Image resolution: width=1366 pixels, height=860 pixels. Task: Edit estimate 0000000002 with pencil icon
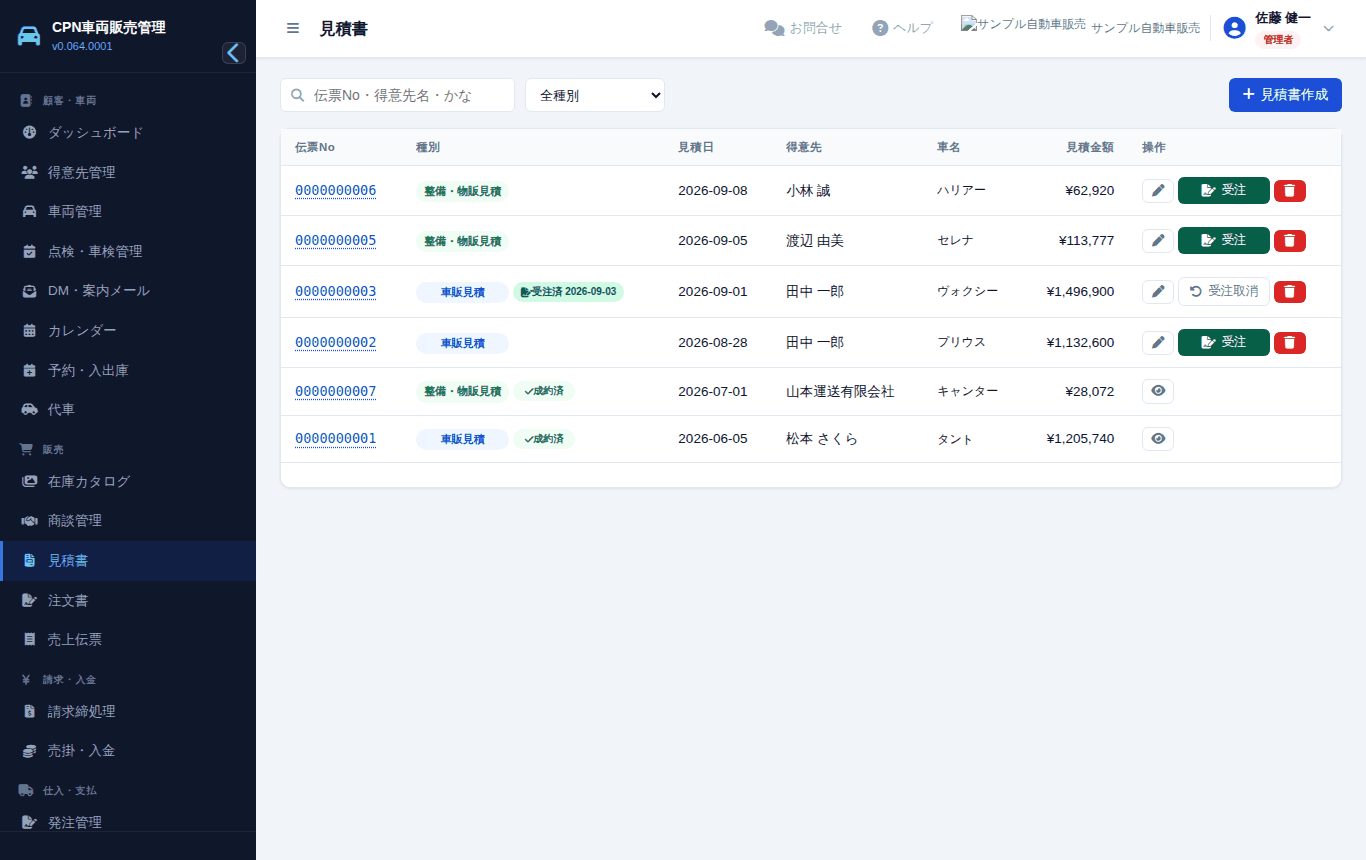click(1158, 343)
